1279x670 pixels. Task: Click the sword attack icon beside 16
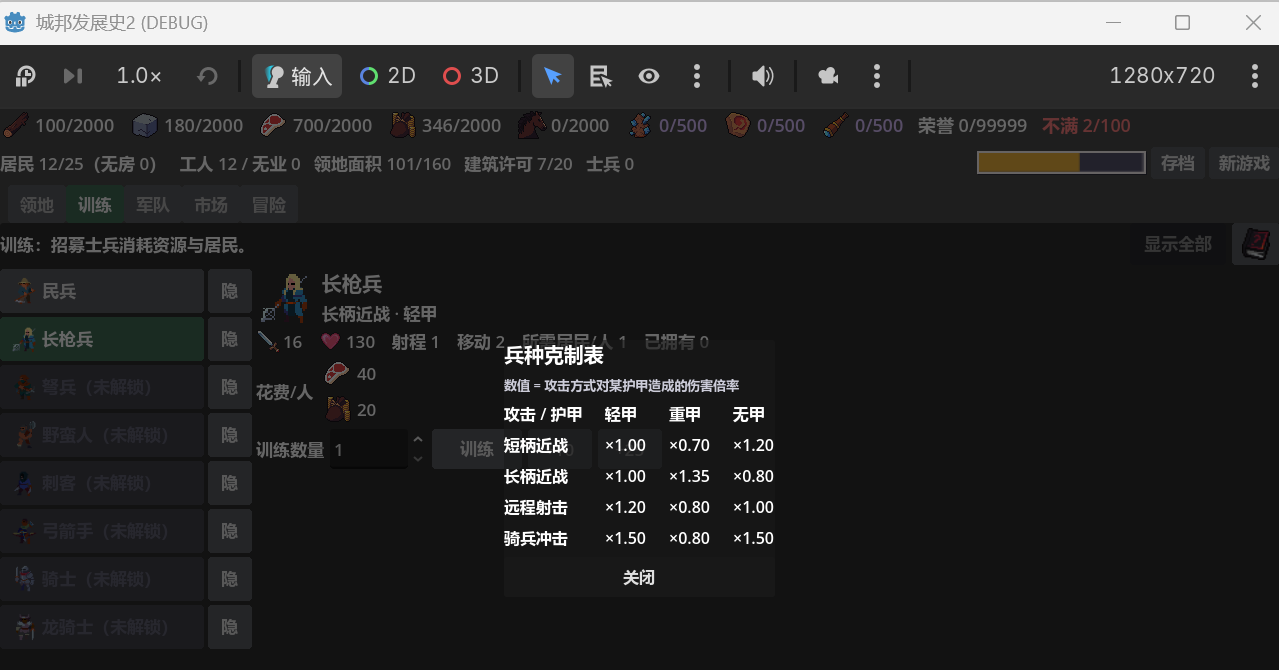tap(267, 341)
